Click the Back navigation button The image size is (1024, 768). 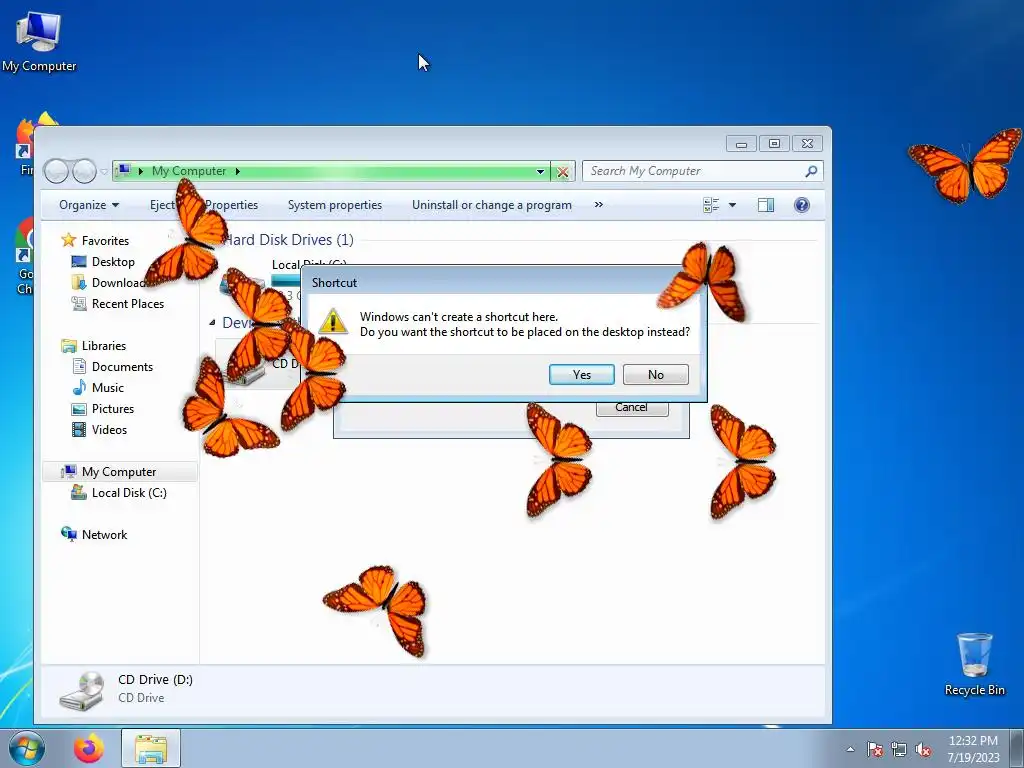click(x=56, y=171)
